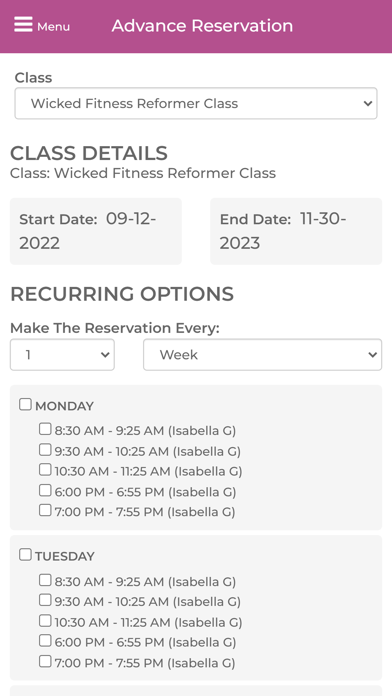Select Tuesday 9:30 AM - 10:25 AM slot
The width and height of the screenshot is (392, 696).
click(45, 600)
